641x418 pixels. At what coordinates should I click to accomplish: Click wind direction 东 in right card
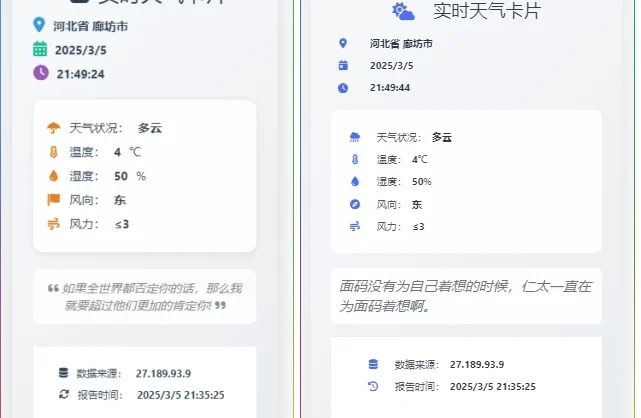coord(417,204)
